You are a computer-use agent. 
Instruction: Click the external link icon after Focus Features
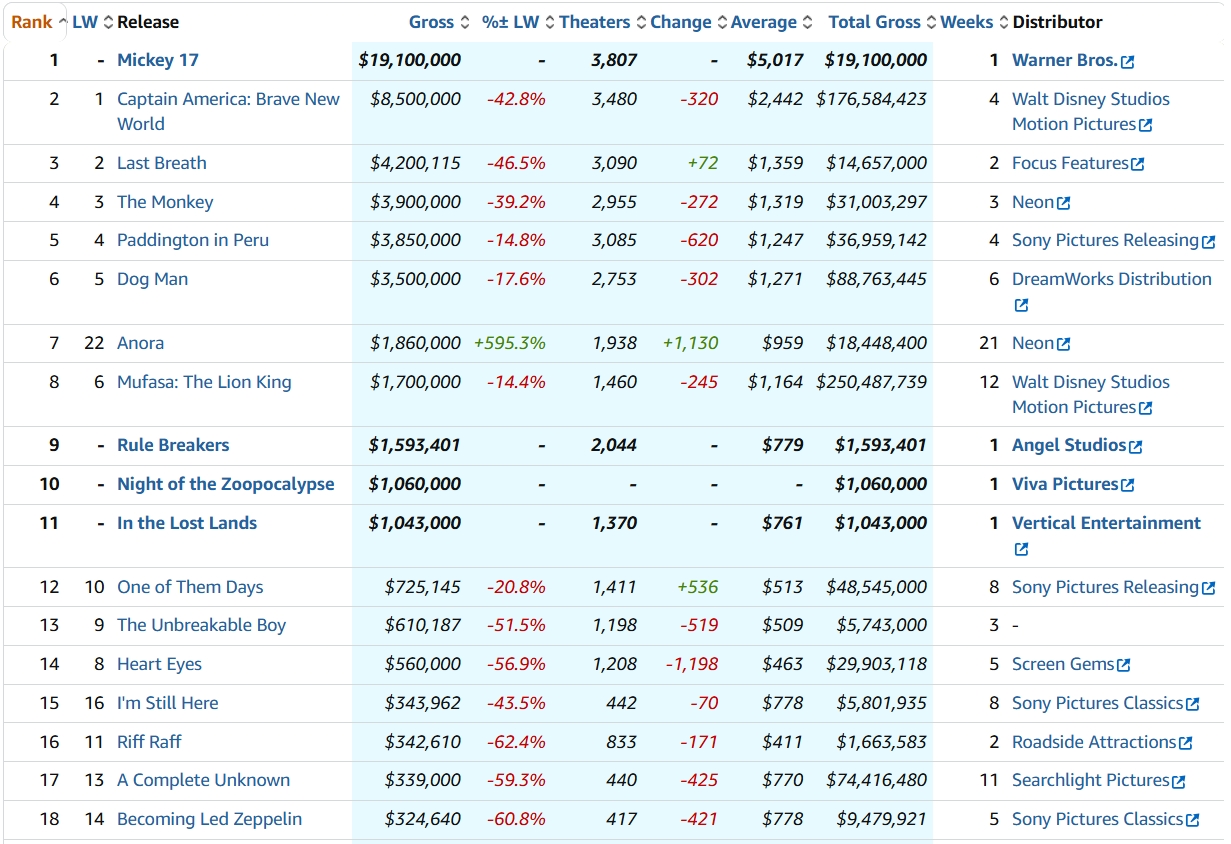[x=1137, y=164]
